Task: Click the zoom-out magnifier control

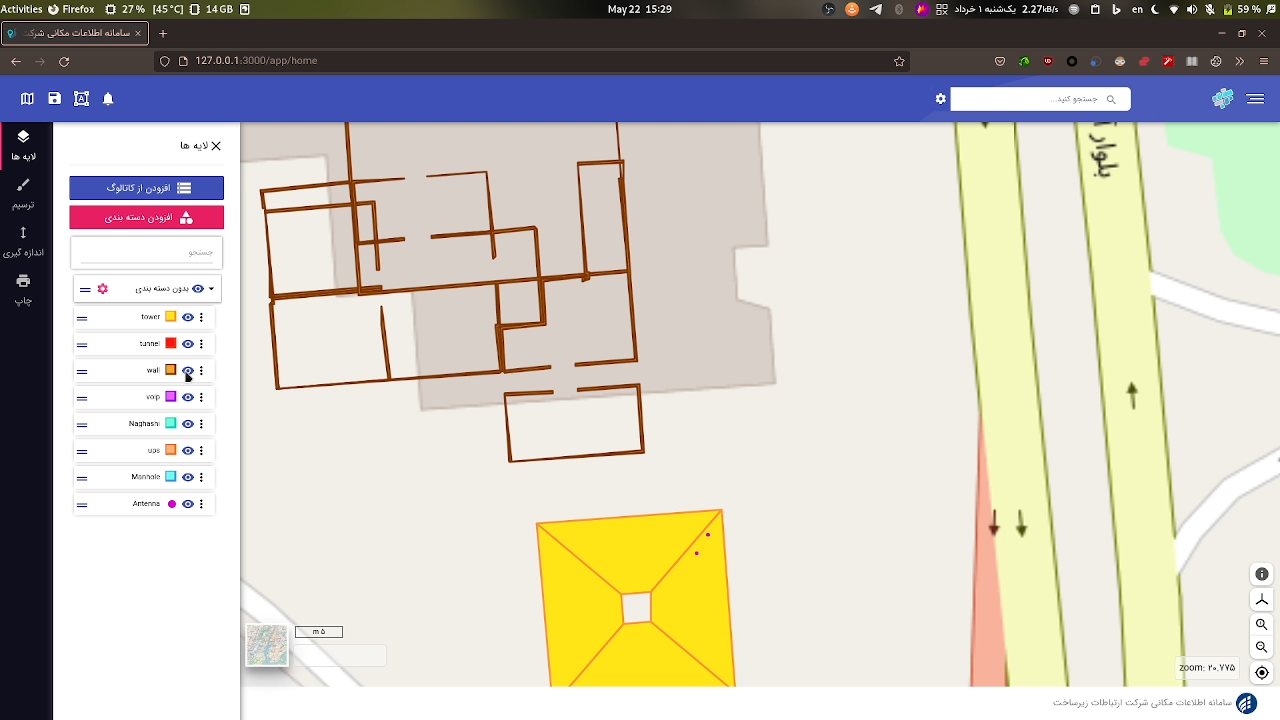Action: pos(1261,647)
